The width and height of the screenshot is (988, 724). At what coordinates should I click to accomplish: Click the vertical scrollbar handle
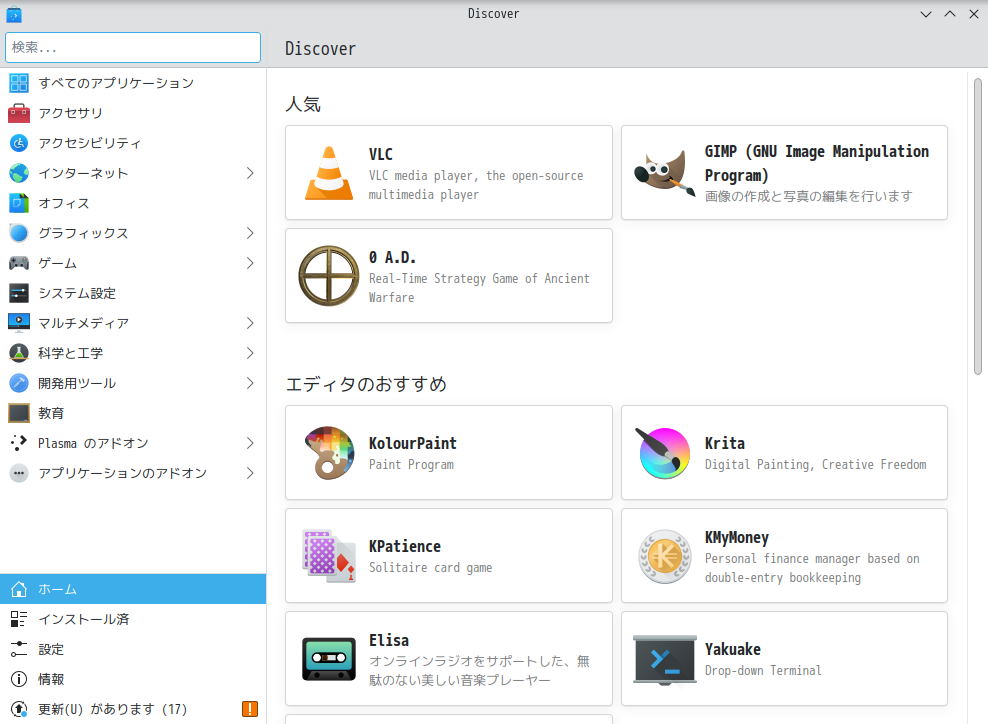pos(977,226)
